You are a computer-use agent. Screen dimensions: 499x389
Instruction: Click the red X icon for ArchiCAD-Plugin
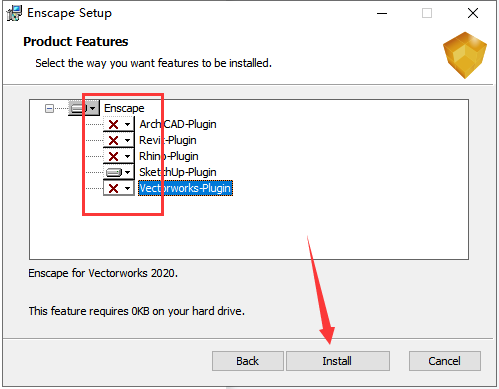tap(113, 124)
